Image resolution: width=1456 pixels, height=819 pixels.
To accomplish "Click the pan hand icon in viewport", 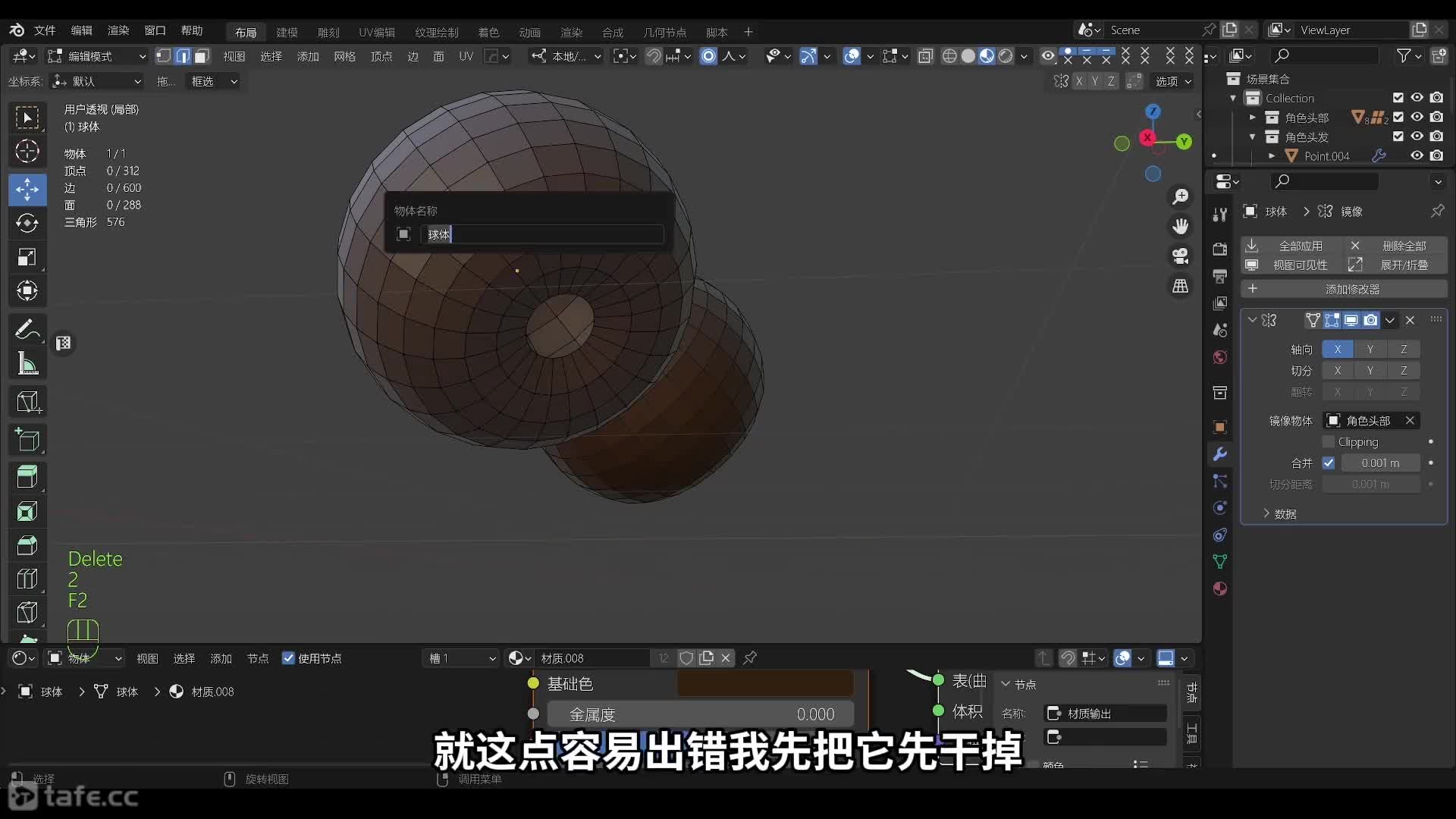I will [1180, 227].
